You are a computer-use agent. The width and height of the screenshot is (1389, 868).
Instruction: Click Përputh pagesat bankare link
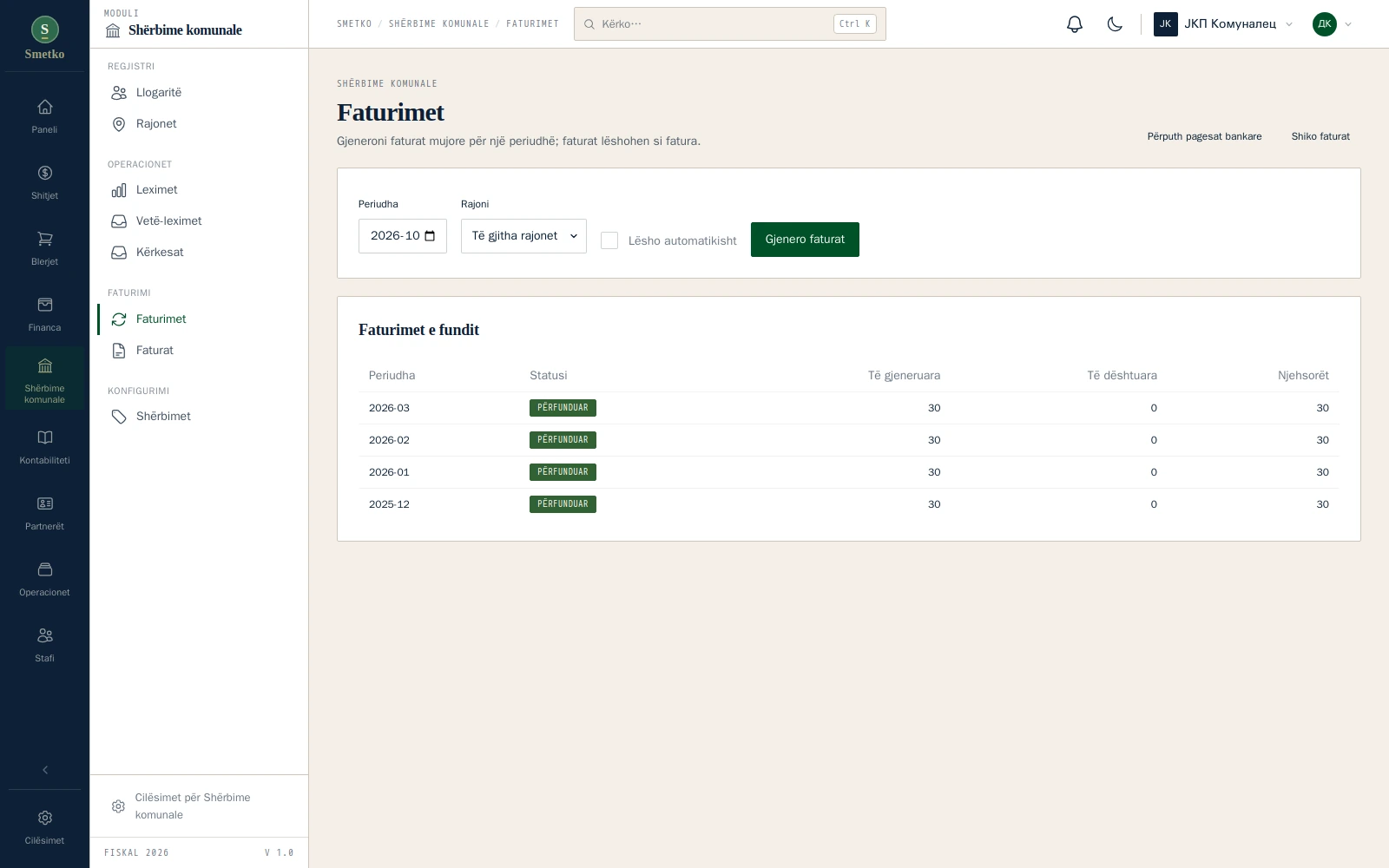pos(1204,136)
